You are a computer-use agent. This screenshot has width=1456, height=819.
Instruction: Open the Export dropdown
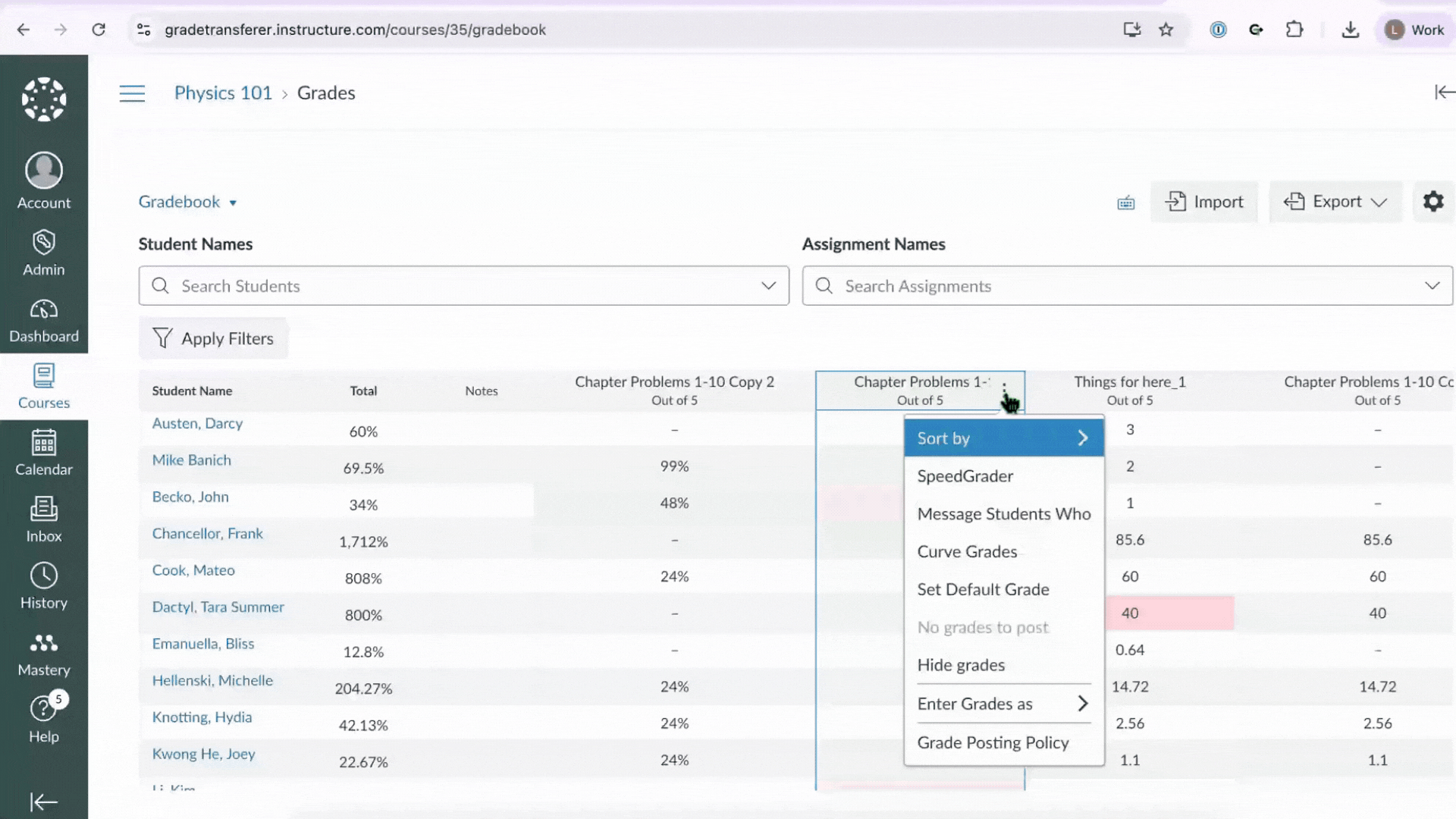click(1335, 202)
